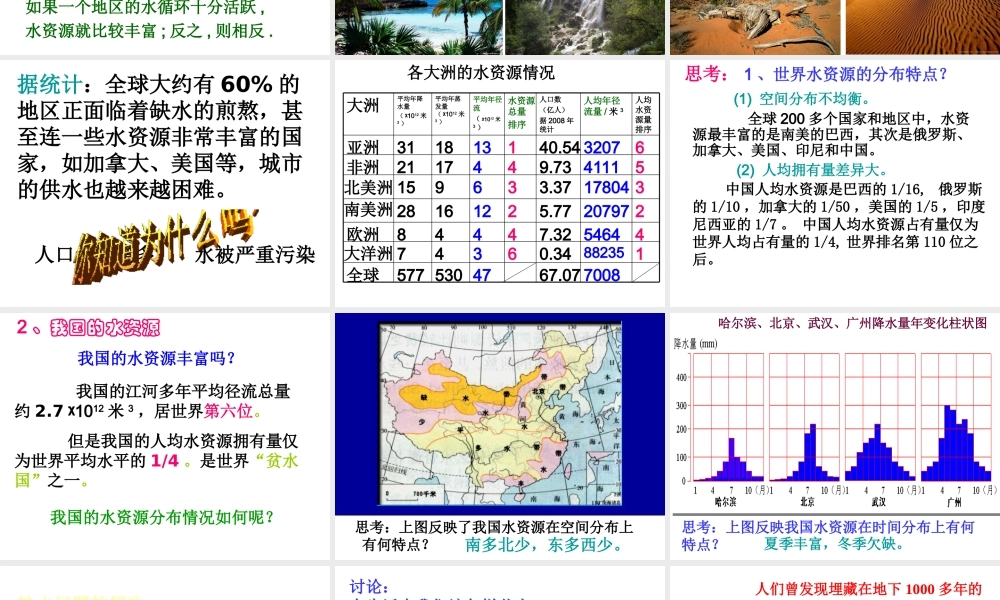Click the answer 南多北少，东多西少。
1000x600 pixels.
point(545,545)
